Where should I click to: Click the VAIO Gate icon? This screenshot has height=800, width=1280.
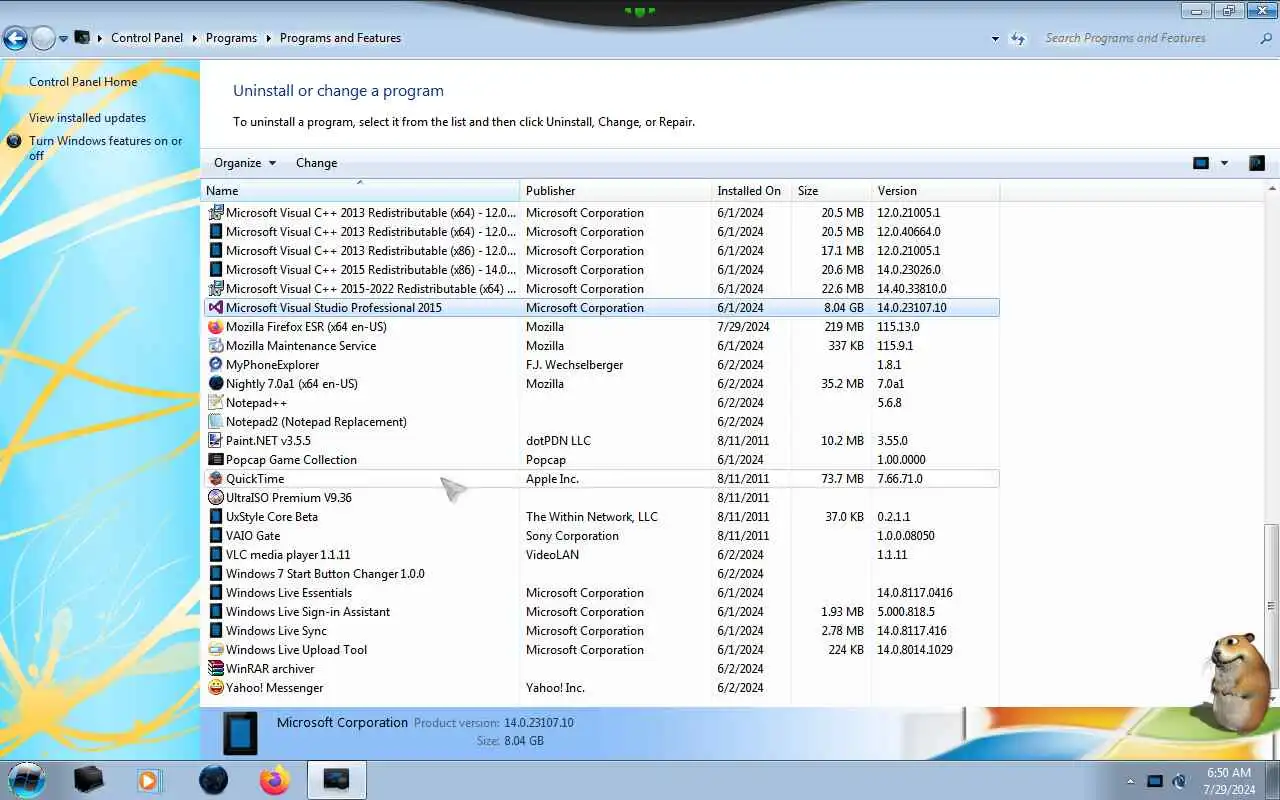point(216,536)
